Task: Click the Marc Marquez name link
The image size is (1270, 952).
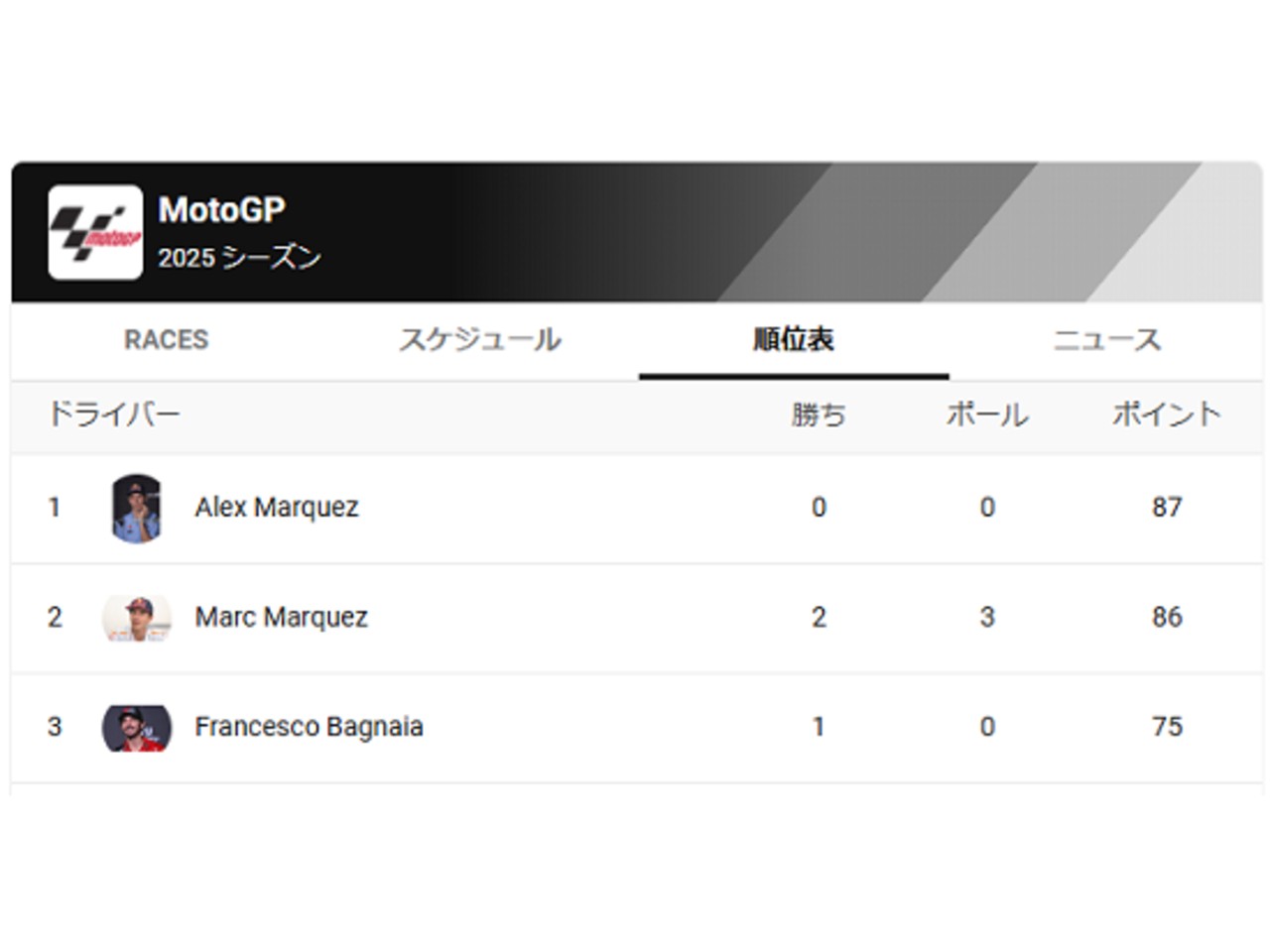Action: pyautogui.click(x=281, y=618)
